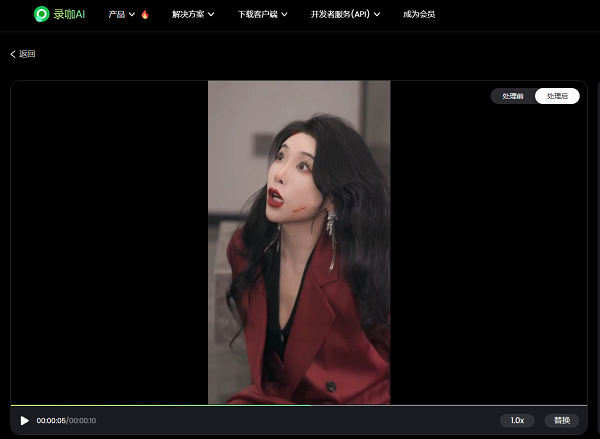600x439 pixels.
Task: Open the 解决方案 menu
Action: coord(187,15)
